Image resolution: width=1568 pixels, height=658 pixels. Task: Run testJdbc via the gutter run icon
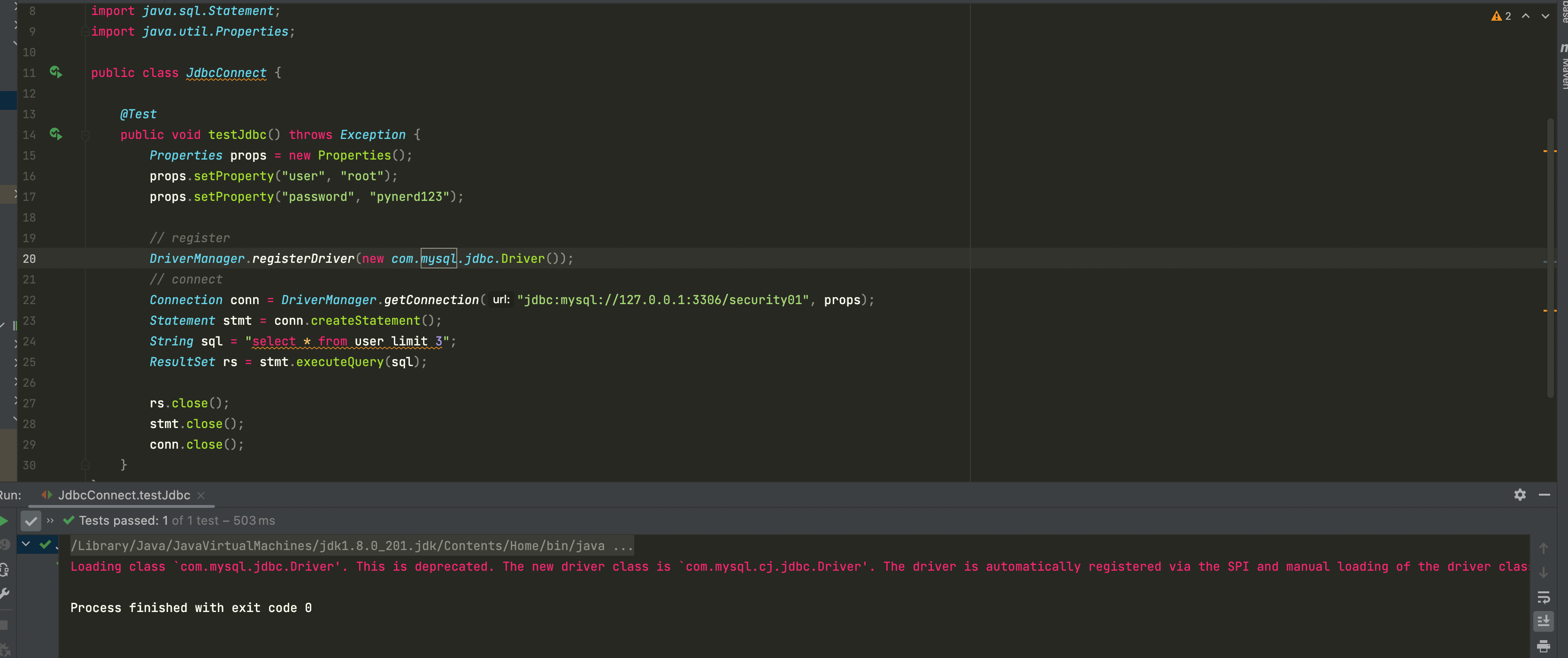pyautogui.click(x=56, y=135)
